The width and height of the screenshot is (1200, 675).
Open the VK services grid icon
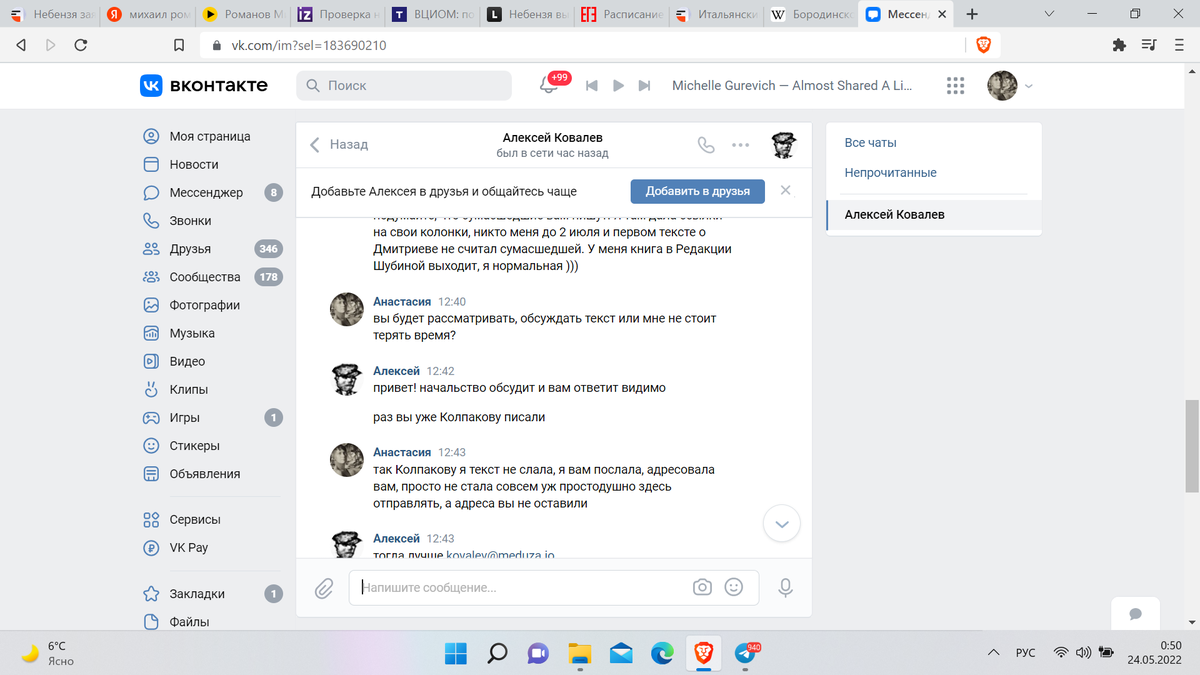coord(954,86)
